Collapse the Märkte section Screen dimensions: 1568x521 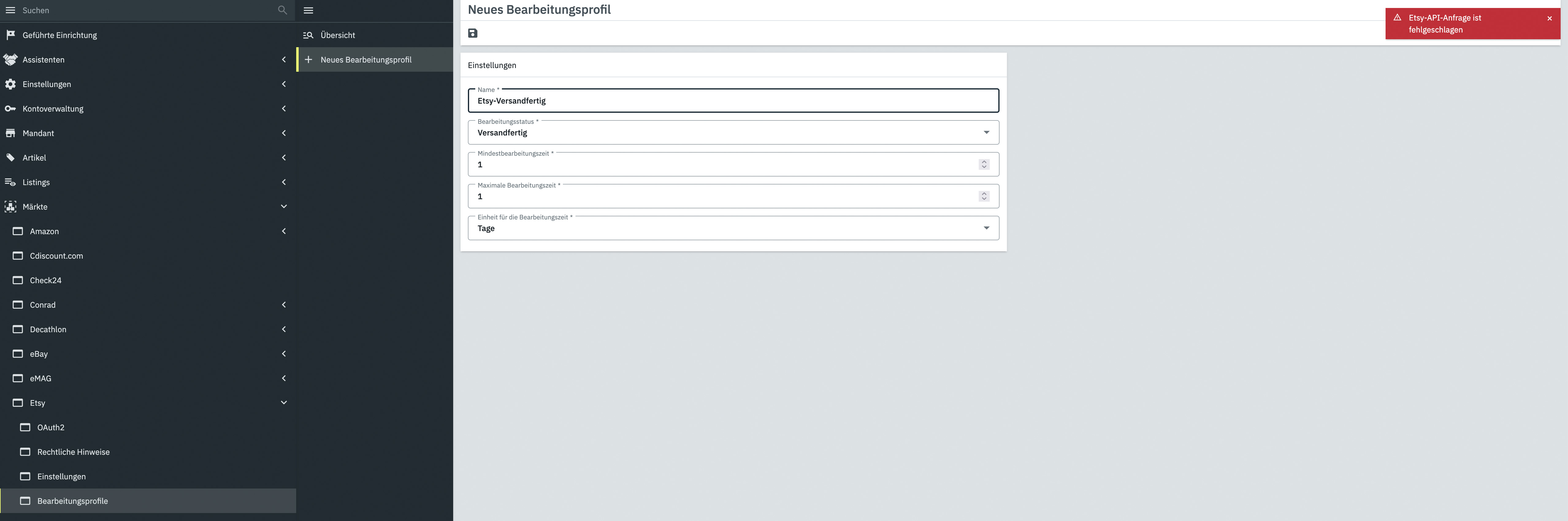[284, 206]
